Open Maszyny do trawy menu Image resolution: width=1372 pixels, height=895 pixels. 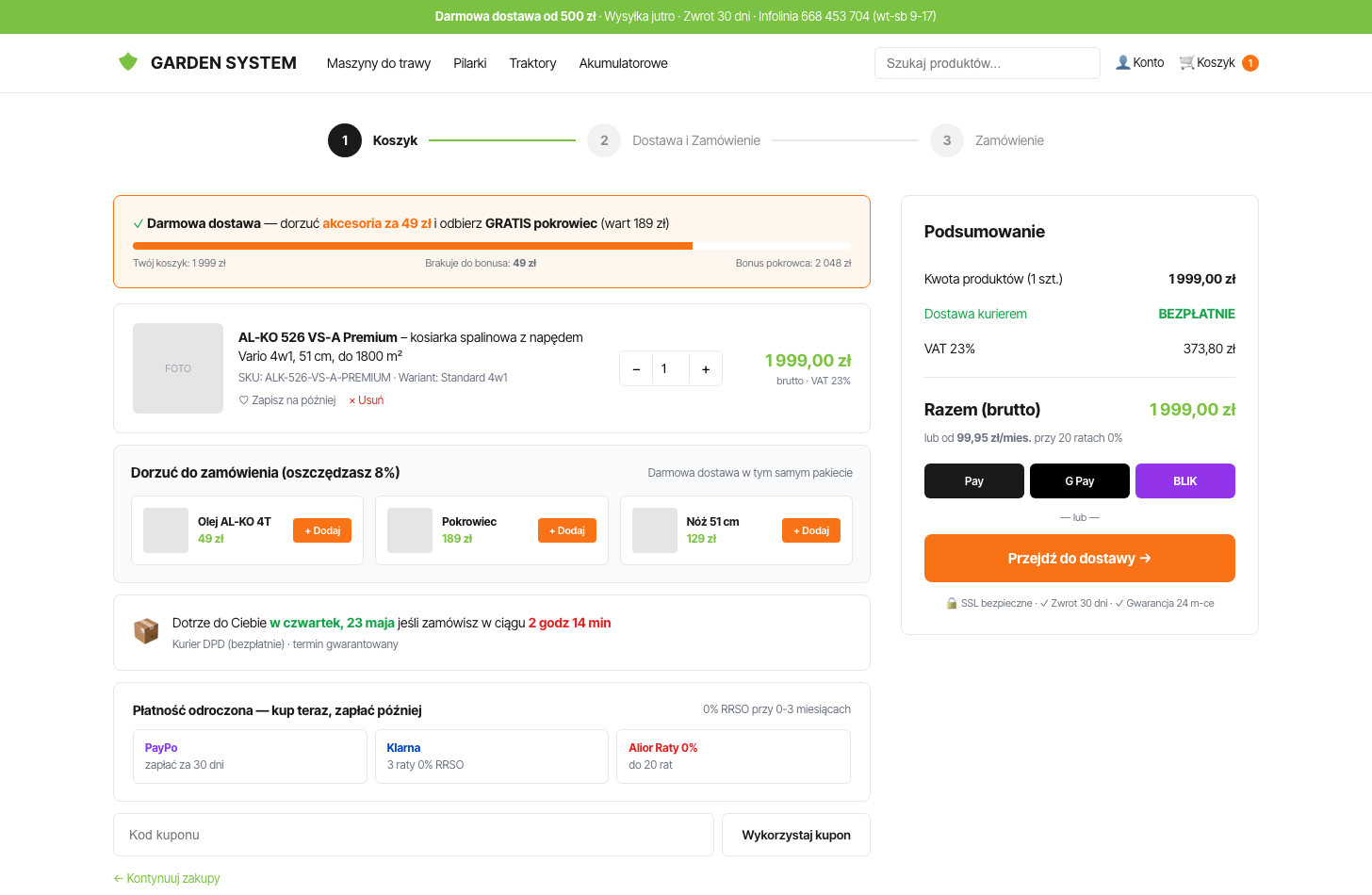click(x=379, y=63)
